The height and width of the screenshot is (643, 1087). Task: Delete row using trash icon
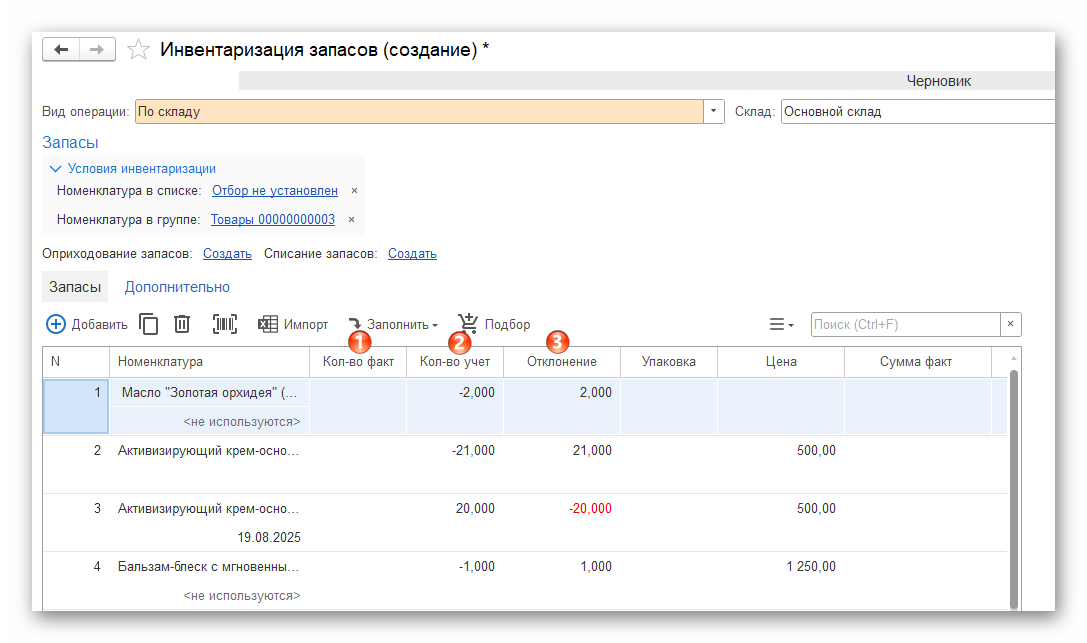click(182, 324)
